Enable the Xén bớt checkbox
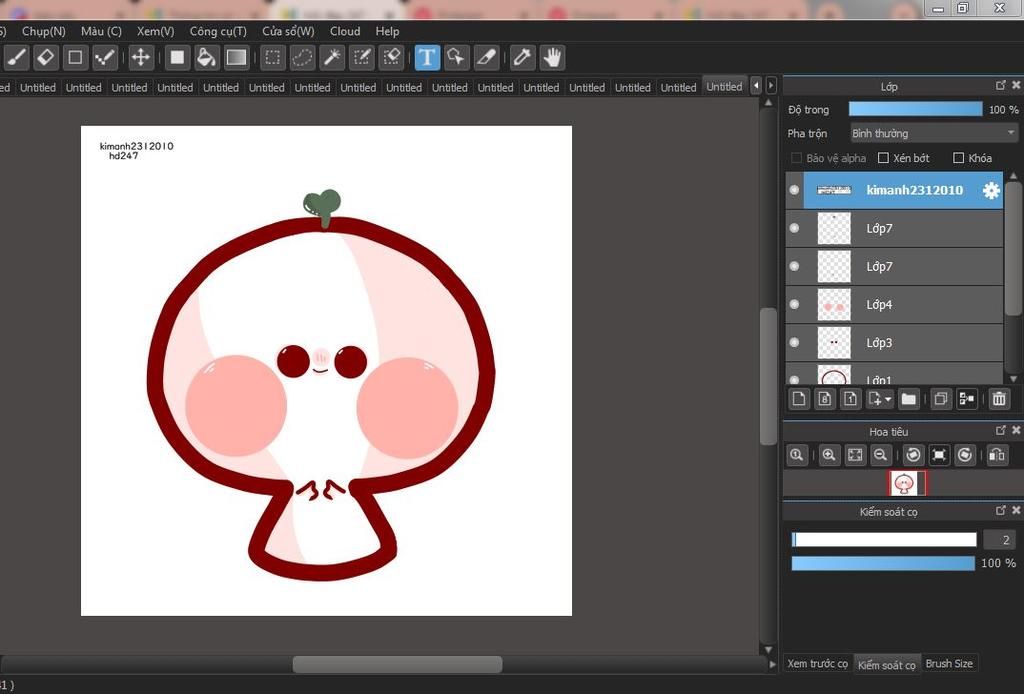This screenshot has width=1024, height=694. click(884, 158)
